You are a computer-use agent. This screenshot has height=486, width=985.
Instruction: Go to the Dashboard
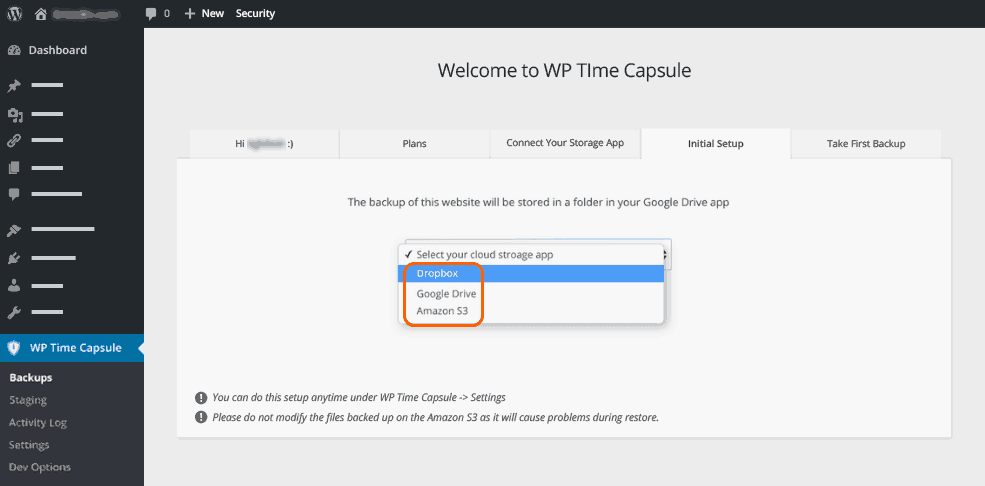point(58,50)
